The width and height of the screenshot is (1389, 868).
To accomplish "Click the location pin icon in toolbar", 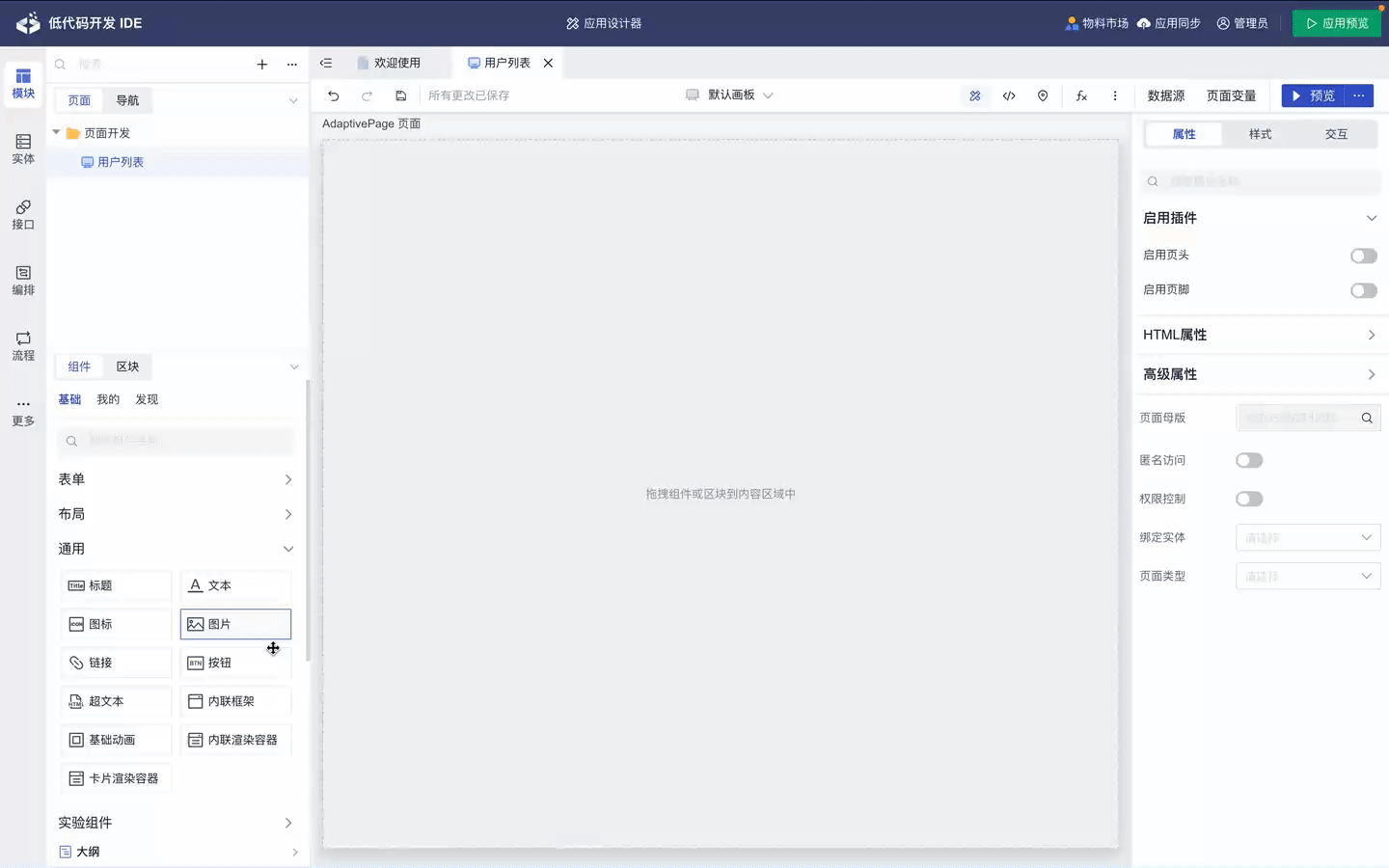I will pyautogui.click(x=1043, y=95).
